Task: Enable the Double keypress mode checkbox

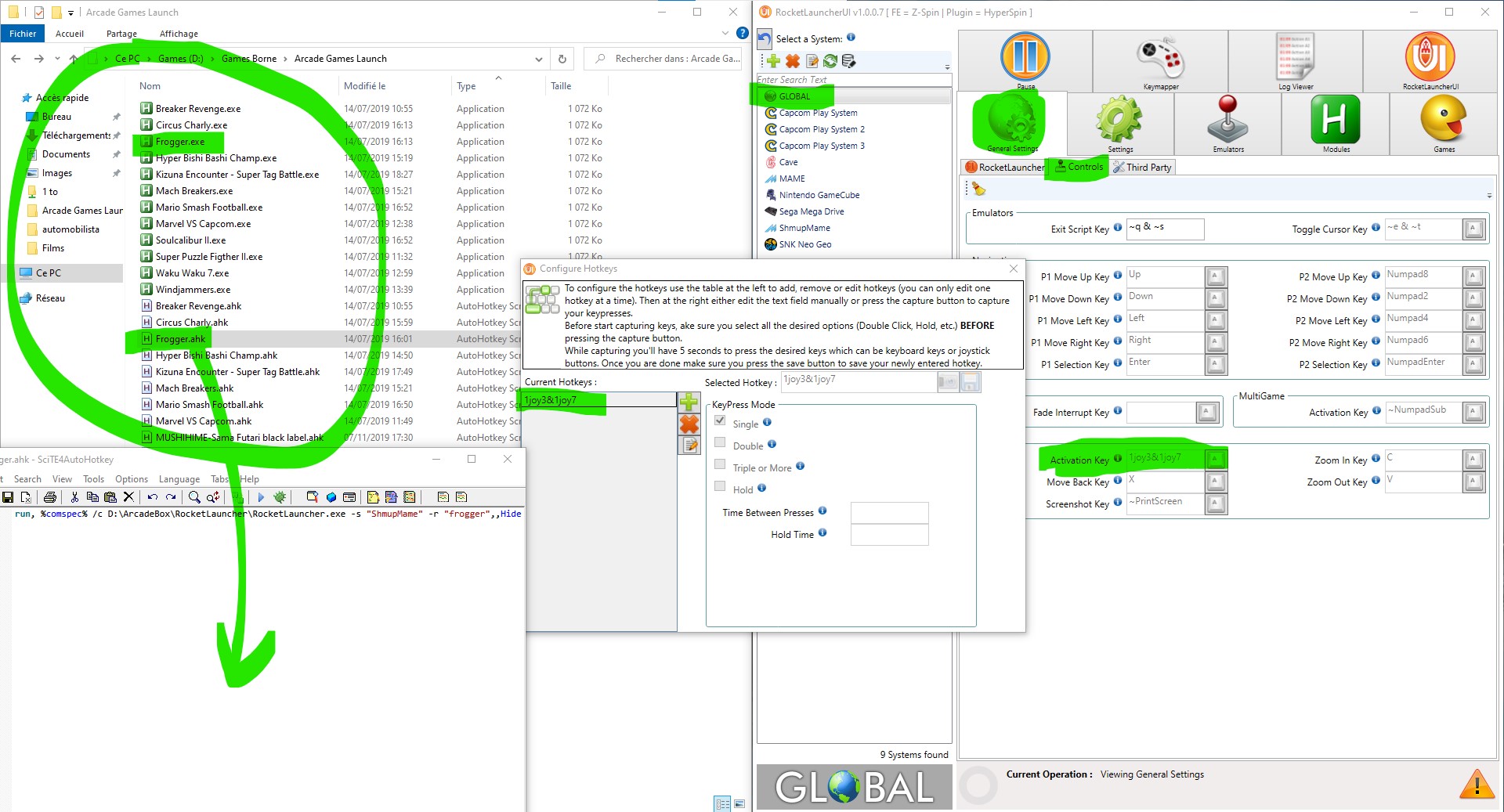Action: 720,443
